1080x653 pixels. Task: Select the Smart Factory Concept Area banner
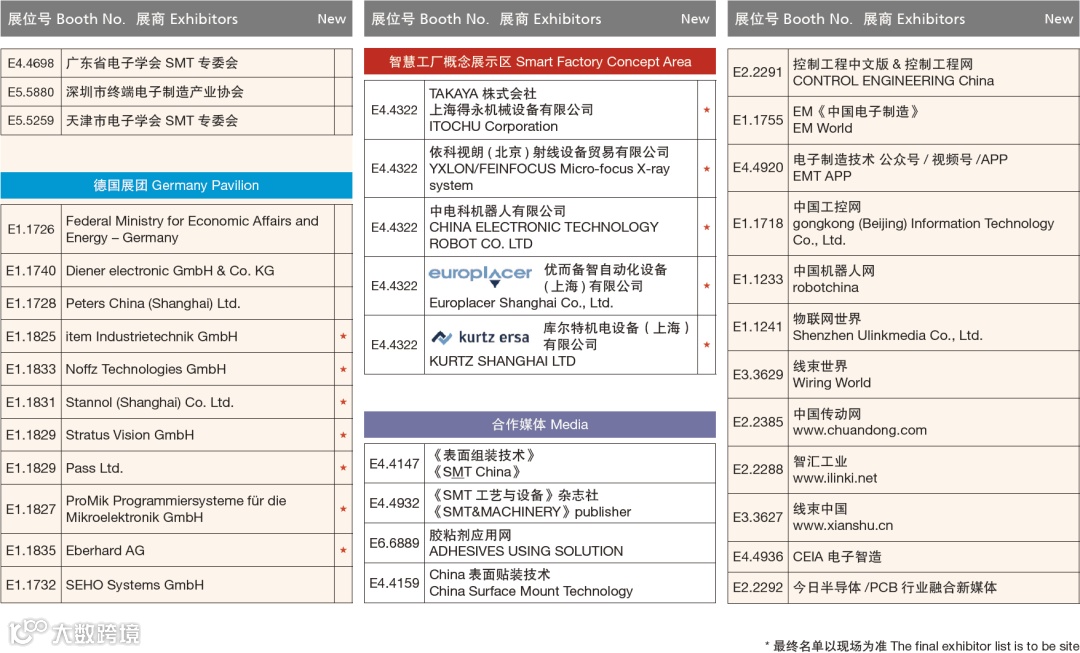pos(539,62)
